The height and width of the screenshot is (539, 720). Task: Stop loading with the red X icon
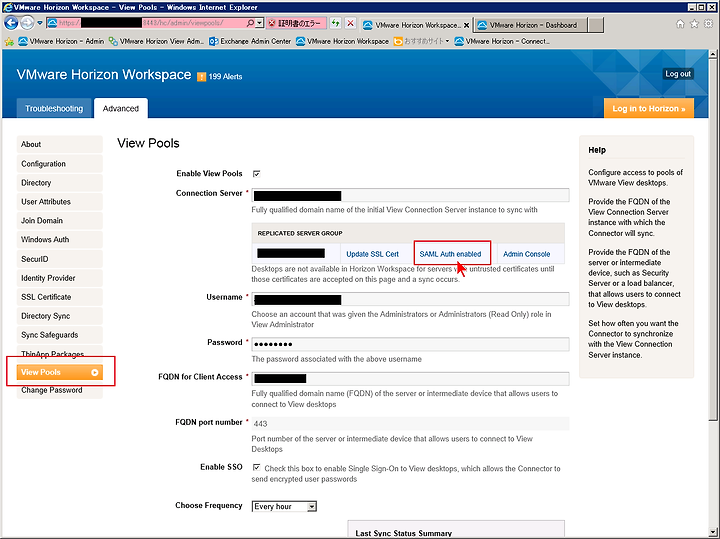click(x=350, y=23)
